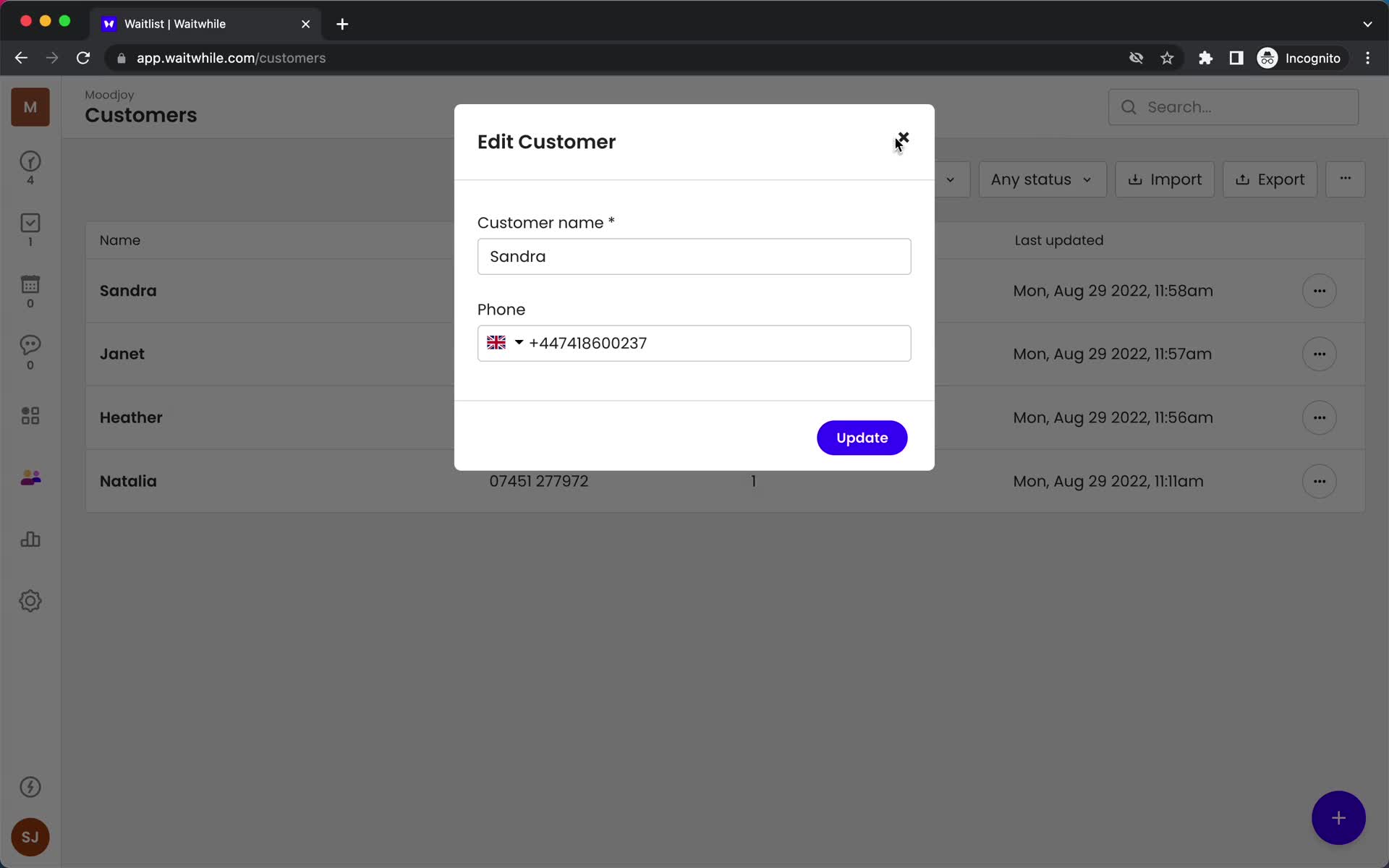Click the search bar in customers list

(1233, 107)
